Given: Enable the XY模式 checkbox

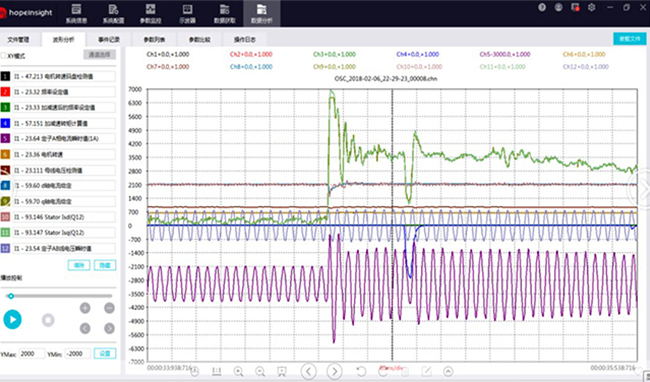Looking at the screenshot, I should pos(3,56).
